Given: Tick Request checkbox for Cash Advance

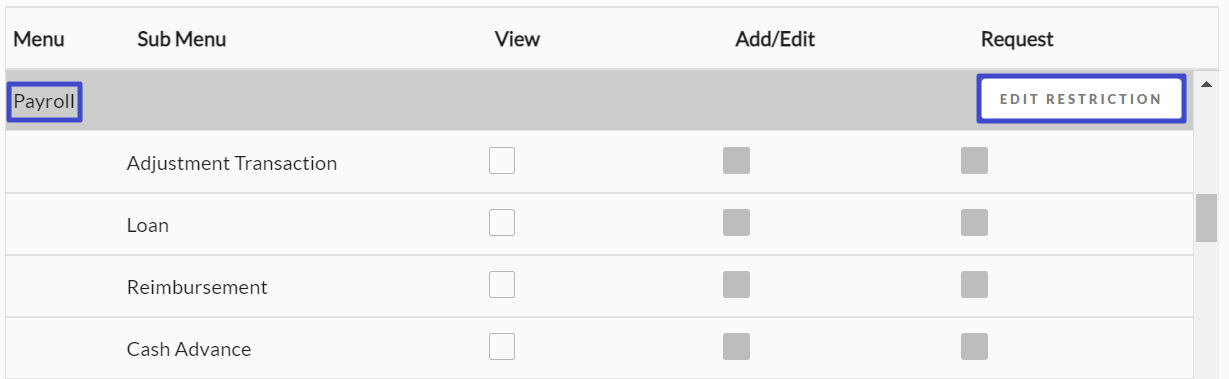Looking at the screenshot, I should coord(974,347).
